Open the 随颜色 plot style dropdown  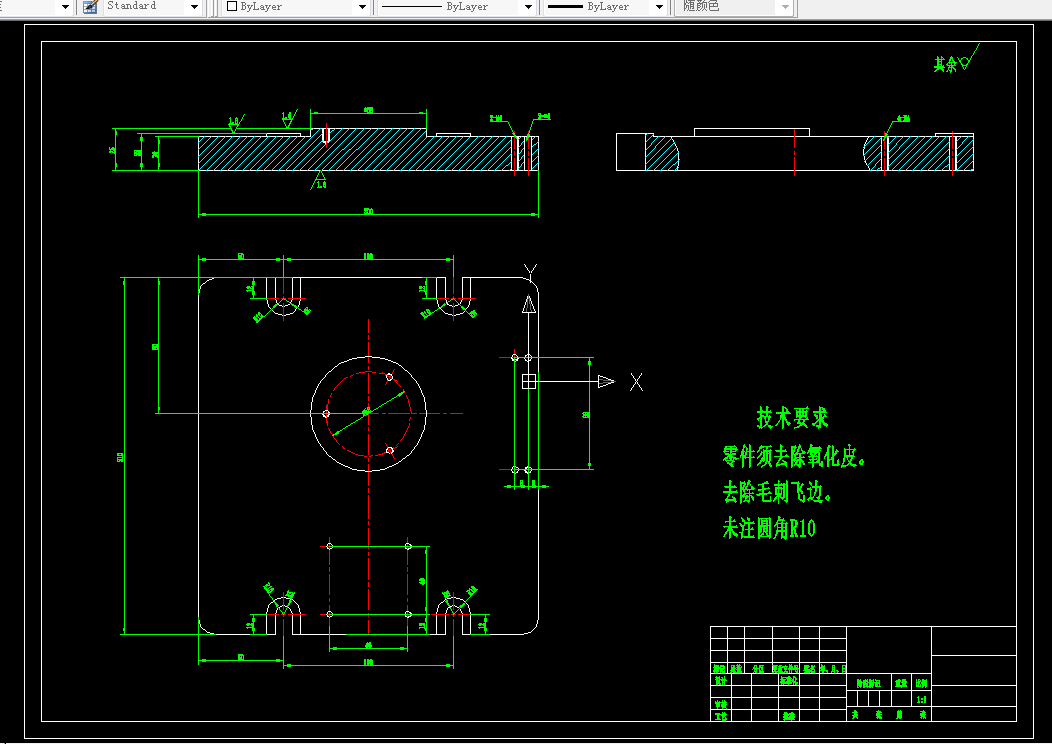coord(785,7)
